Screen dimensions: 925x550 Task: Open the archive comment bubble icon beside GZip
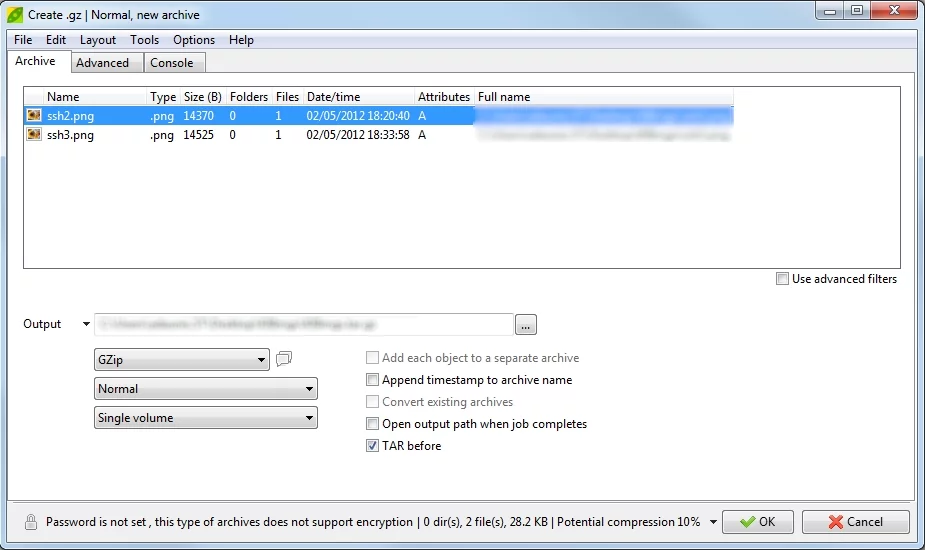click(x=284, y=358)
